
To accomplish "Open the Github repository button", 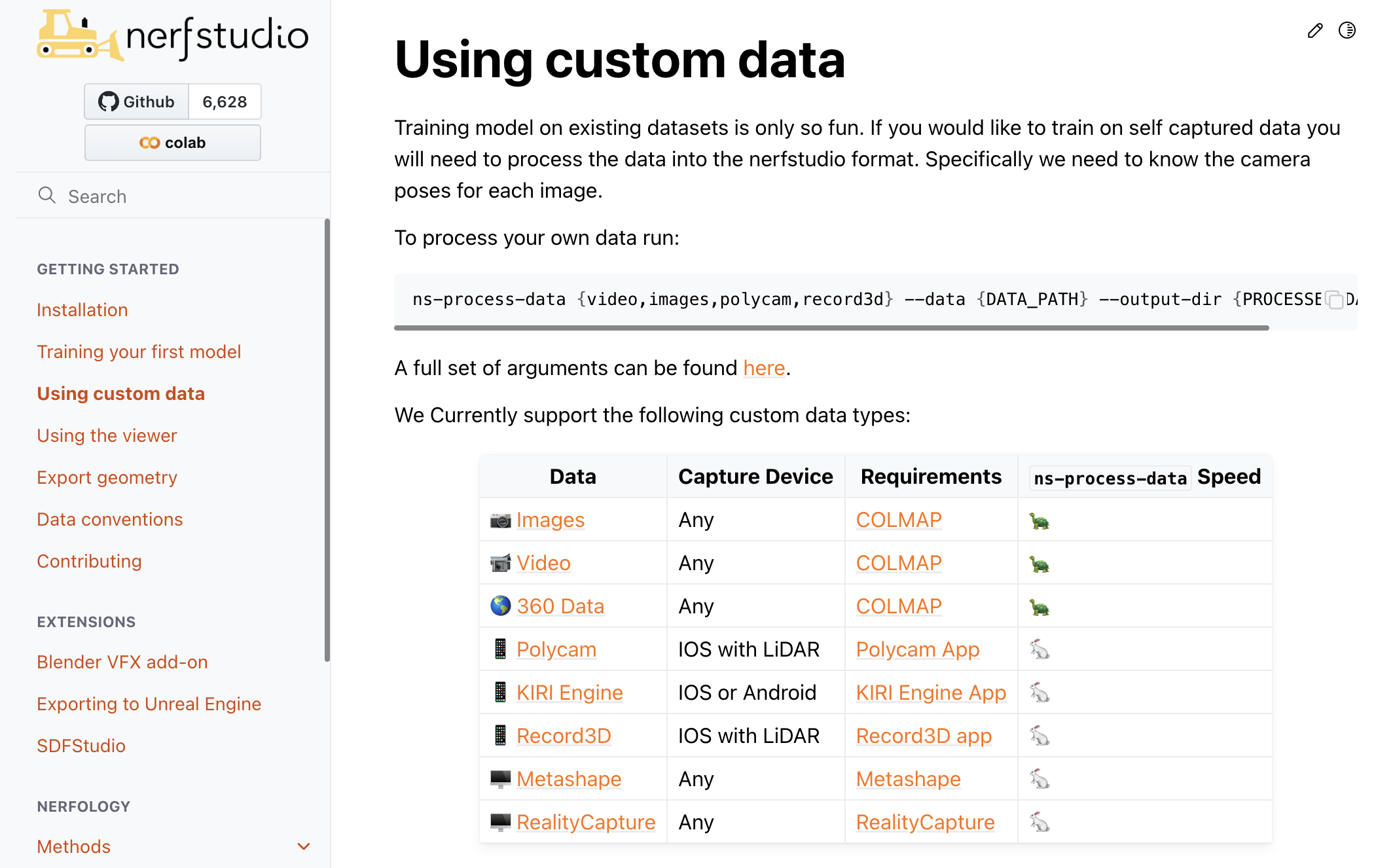I will coord(137,101).
